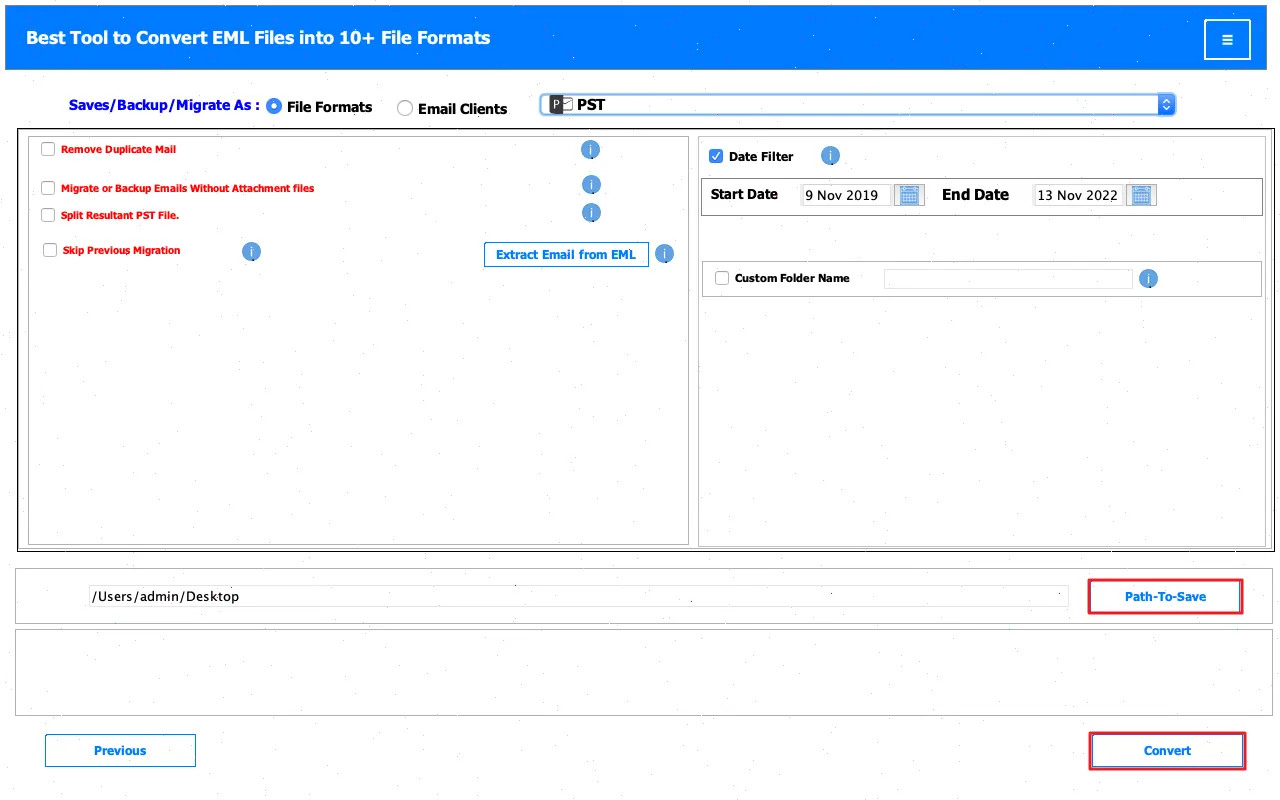Open the Start Date calendar picker
This screenshot has width=1280, height=800.
coord(909,195)
